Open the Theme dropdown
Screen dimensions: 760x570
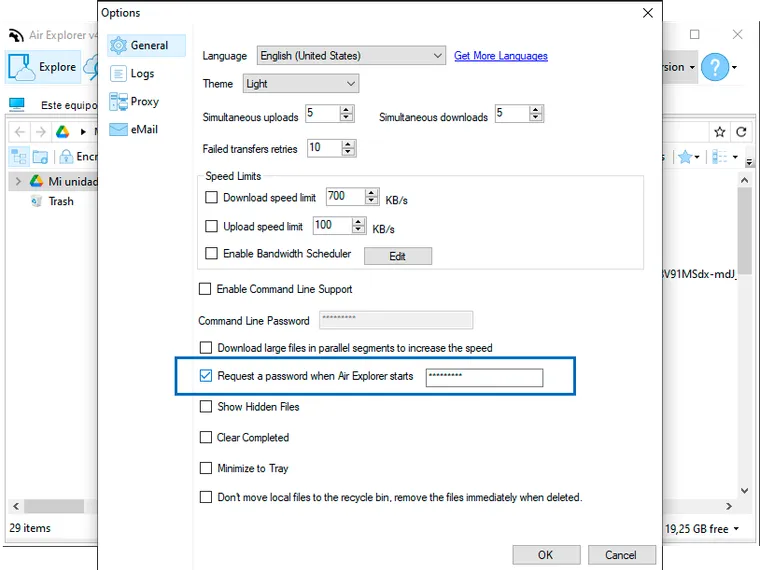tap(301, 84)
